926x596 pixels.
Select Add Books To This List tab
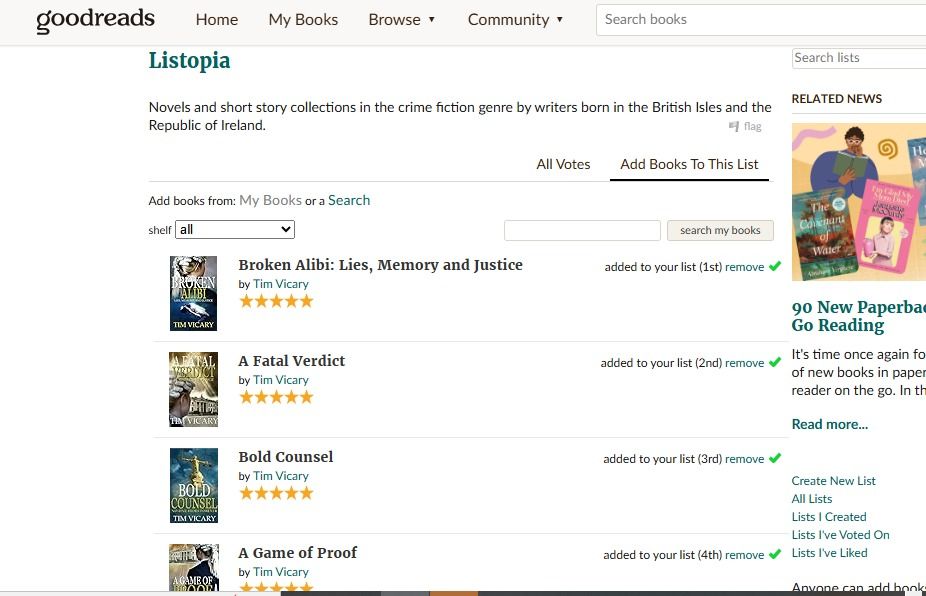coord(689,164)
